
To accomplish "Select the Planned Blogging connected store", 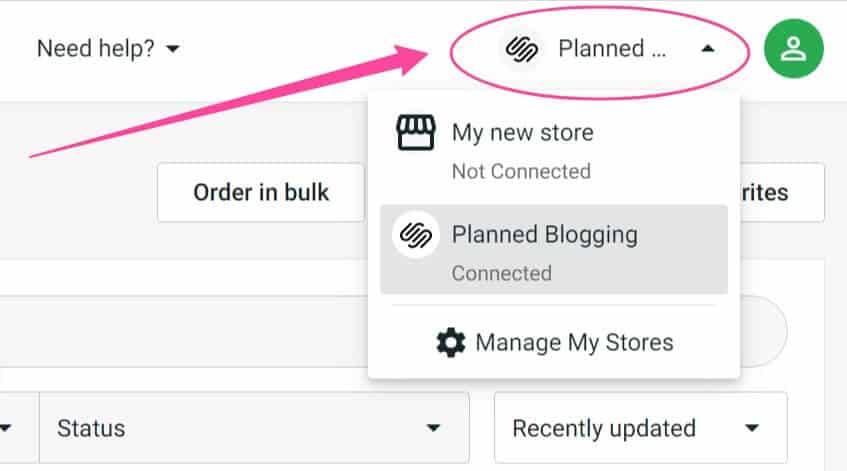I will pos(554,250).
